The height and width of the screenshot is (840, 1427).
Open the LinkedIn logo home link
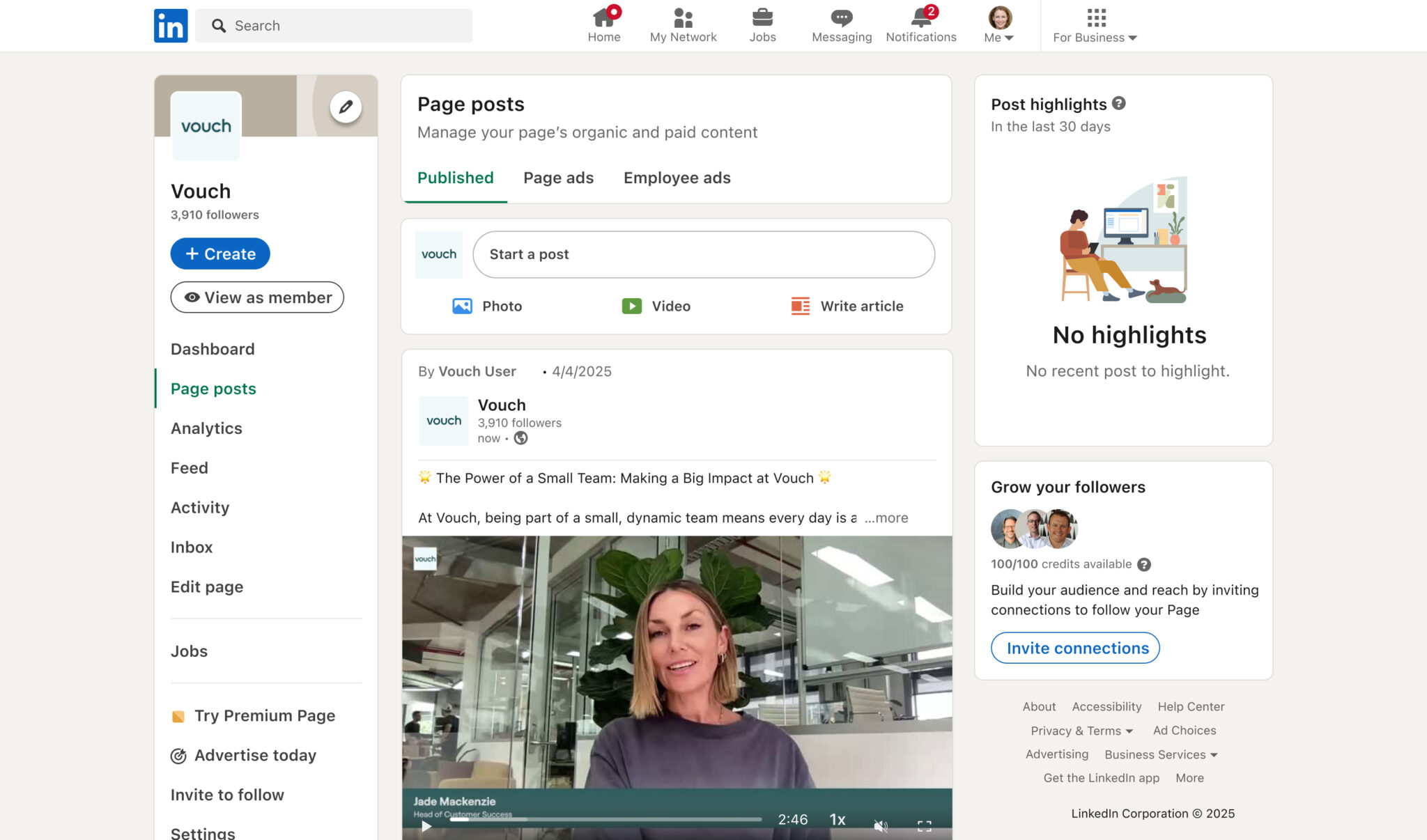(x=171, y=26)
